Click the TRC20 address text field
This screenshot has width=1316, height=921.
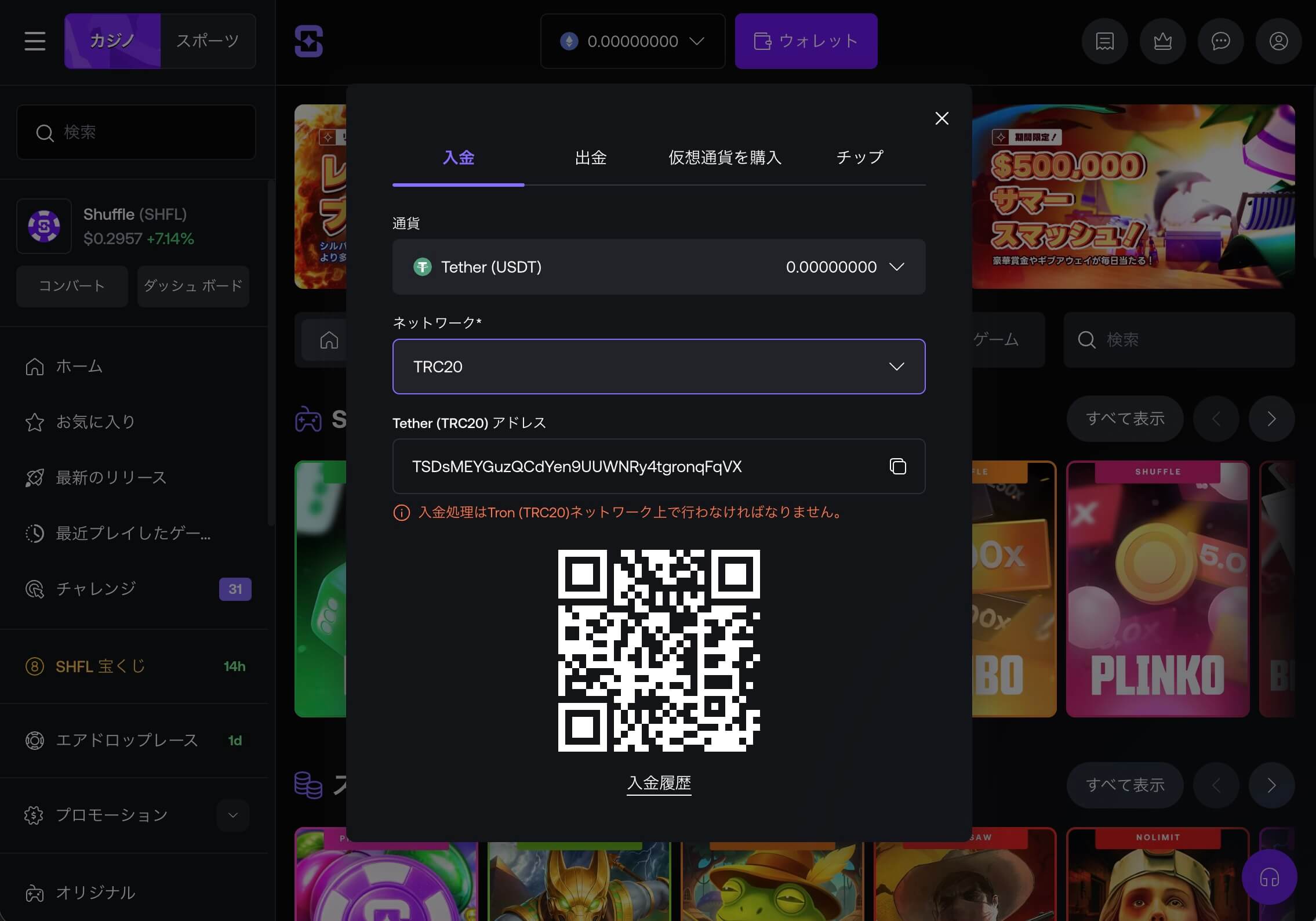tap(659, 466)
